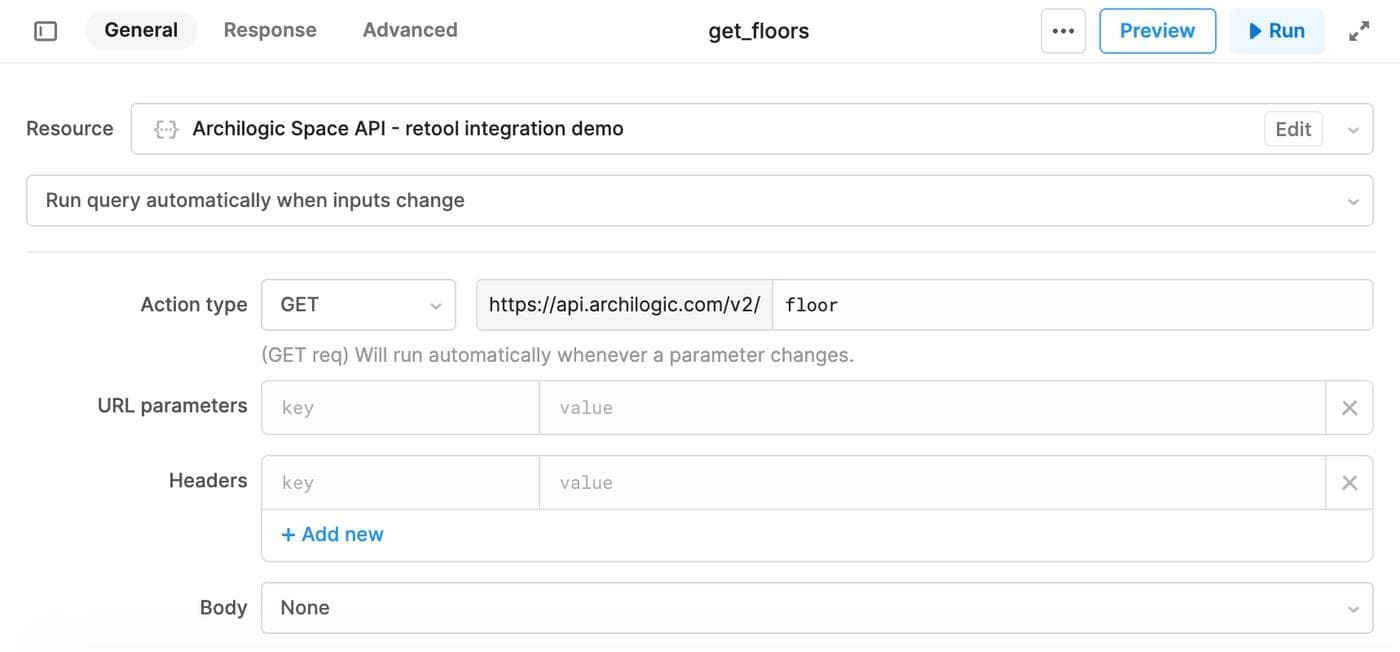Image resolution: width=1400 pixels, height=652 pixels.
Task: Edit the Archilogic Space API resource
Action: point(1293,129)
